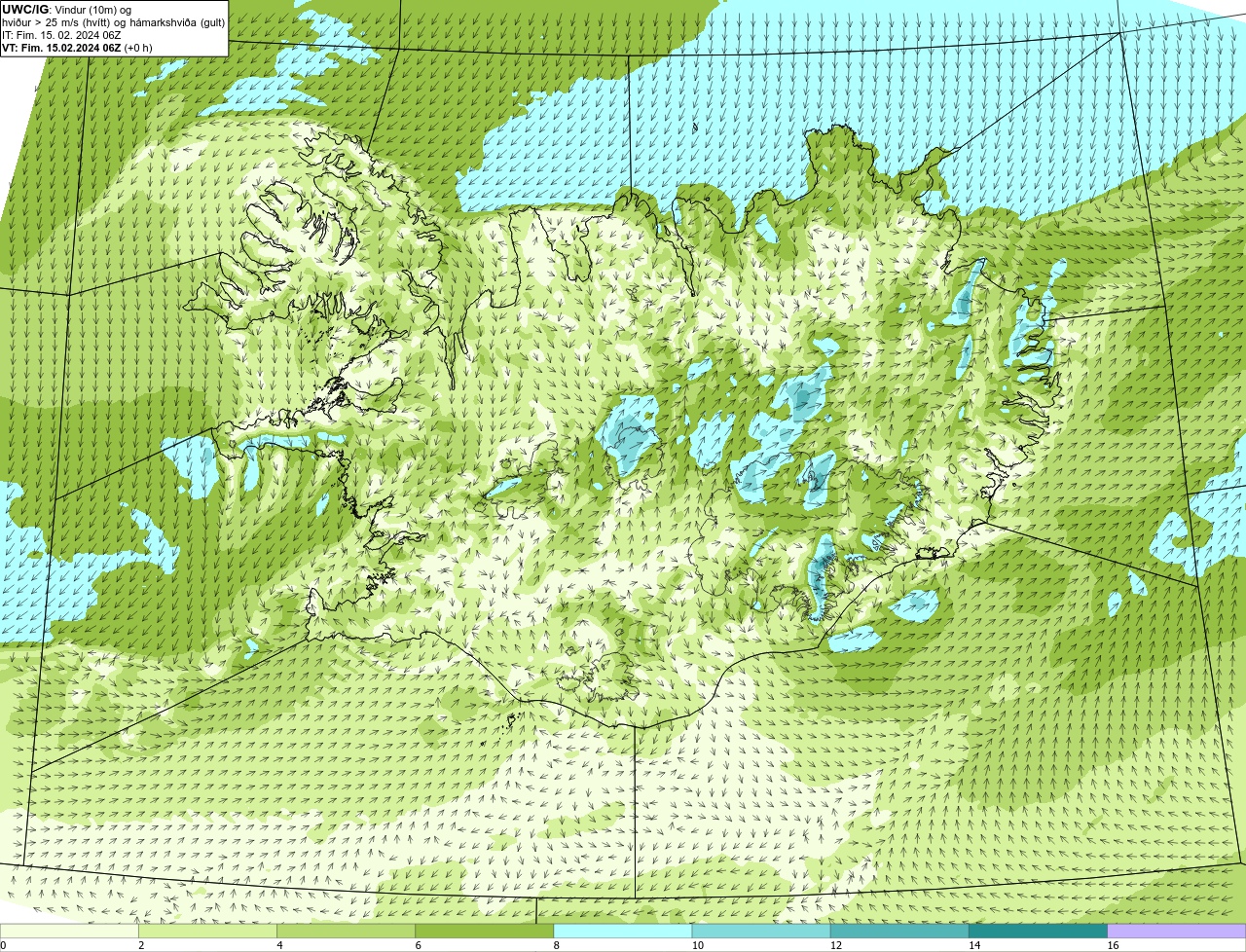Click the 'IT: Fim. 15. 02. 2024 06Z' line
This screenshot has height=952, width=1246.
pyautogui.click(x=62, y=35)
